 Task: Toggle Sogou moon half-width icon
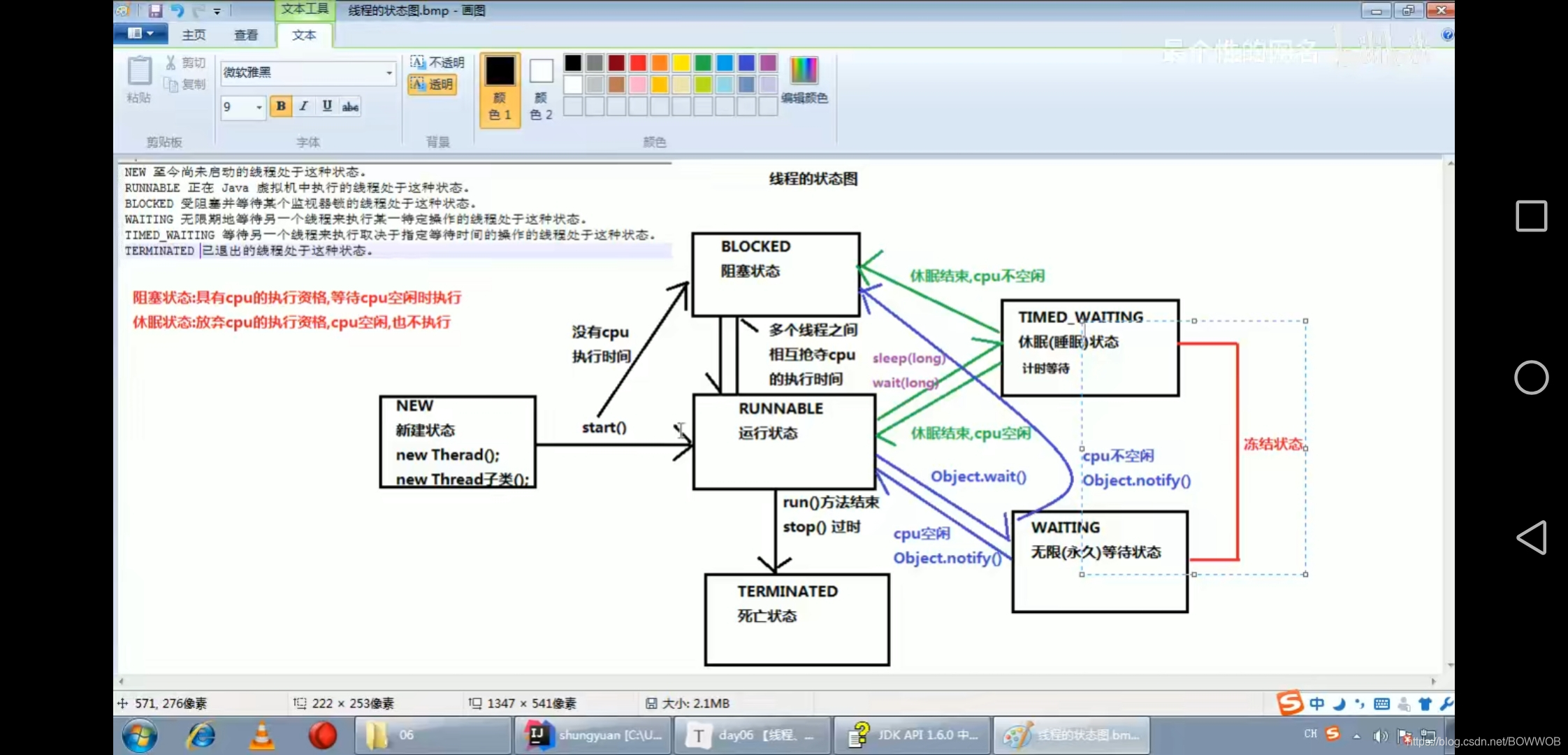(1339, 704)
